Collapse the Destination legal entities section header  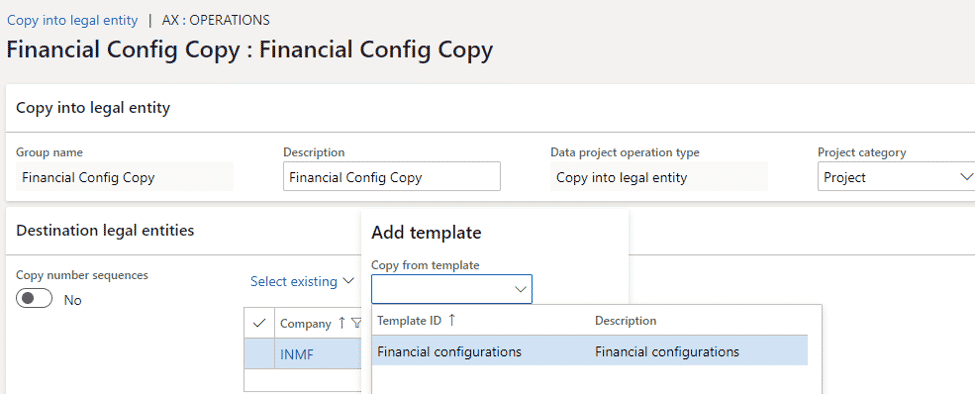(x=105, y=231)
